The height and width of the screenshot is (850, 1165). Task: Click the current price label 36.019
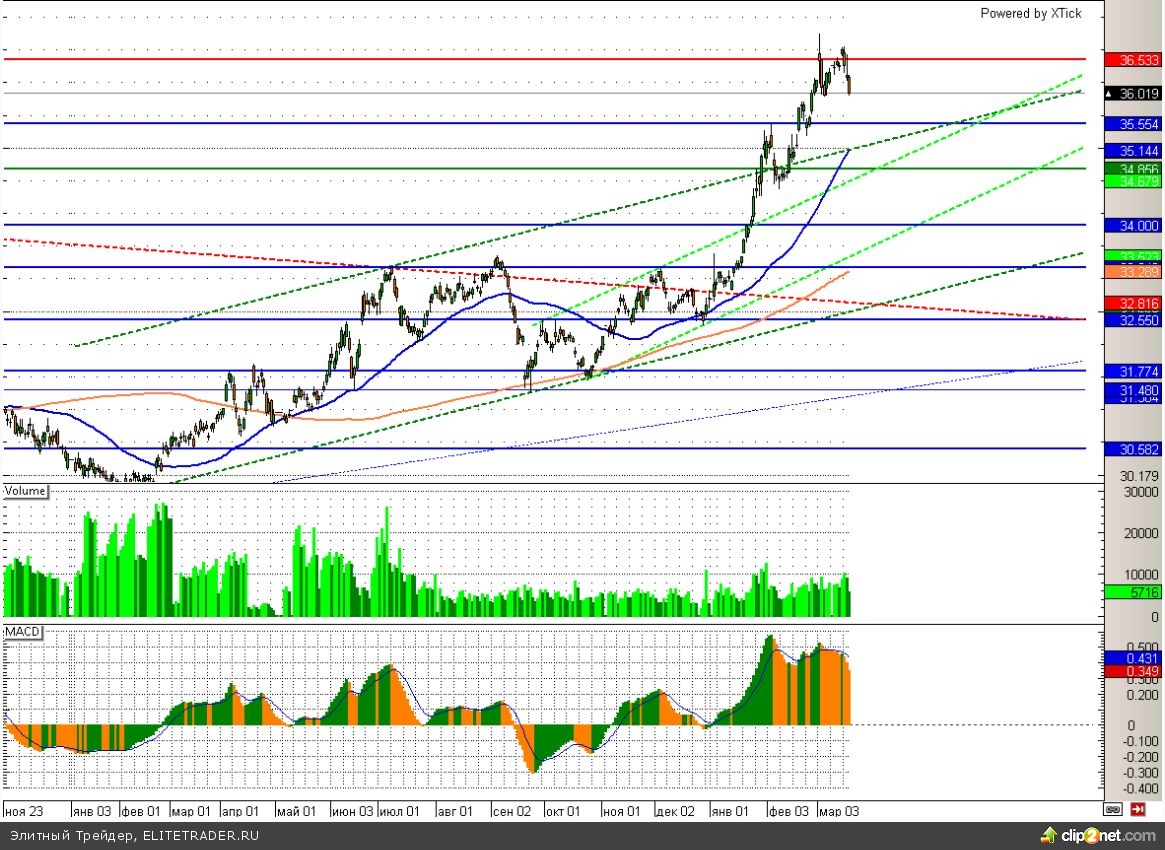tap(1132, 94)
